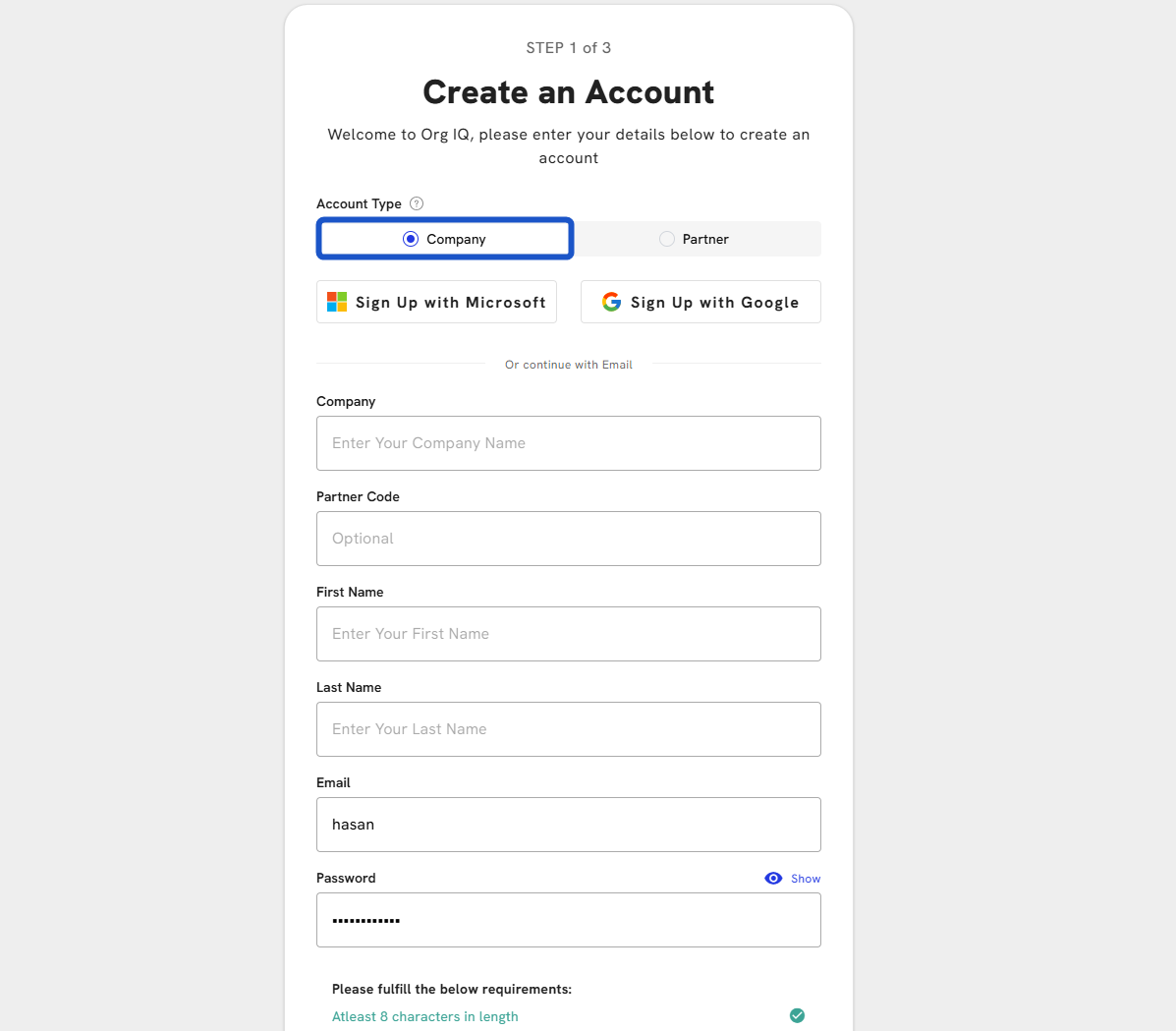Viewport: 1176px width, 1031px height.
Task: Choose the Partner account type radio button
Action: point(667,239)
